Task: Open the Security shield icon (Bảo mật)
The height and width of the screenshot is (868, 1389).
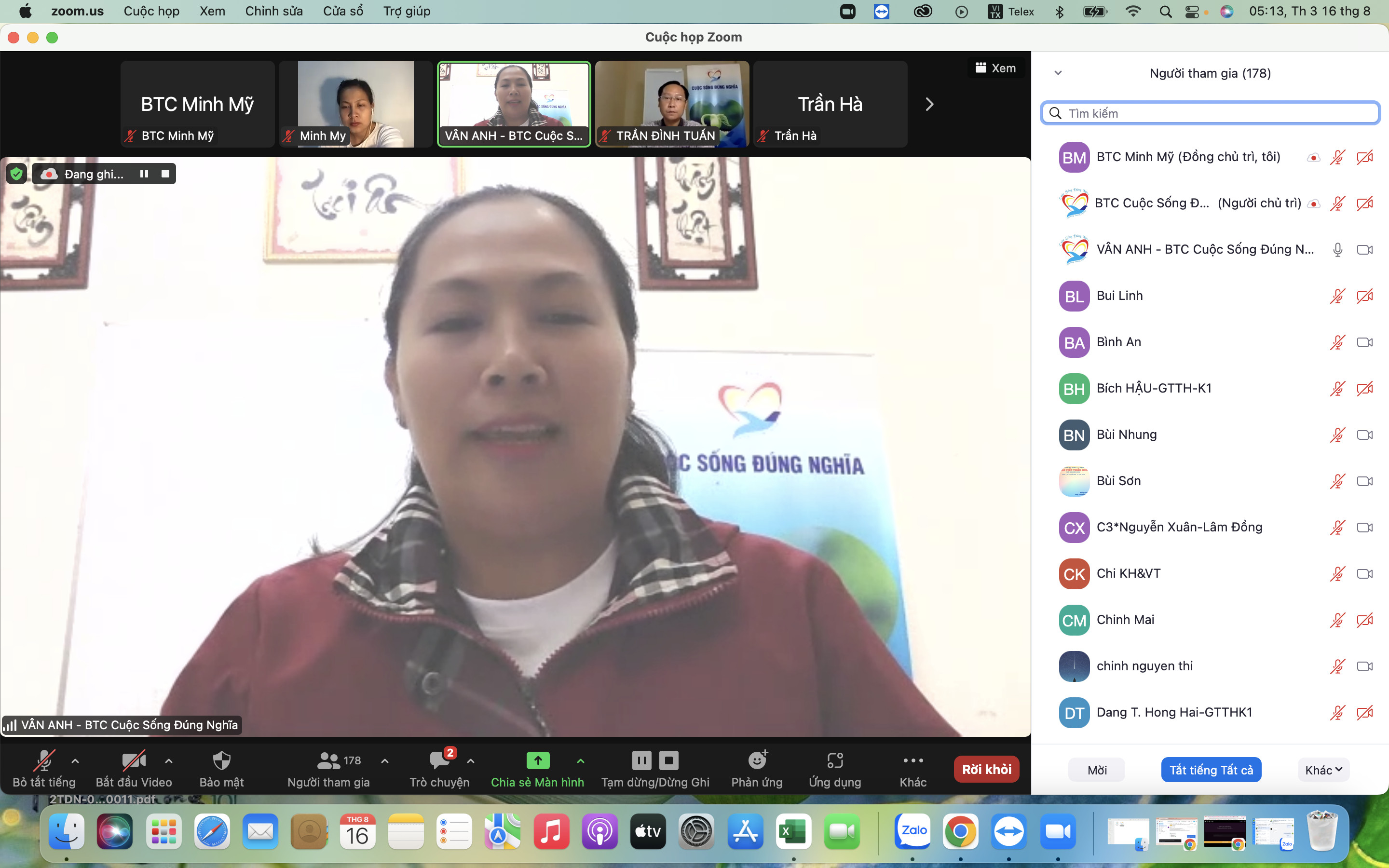Action: pos(221,761)
